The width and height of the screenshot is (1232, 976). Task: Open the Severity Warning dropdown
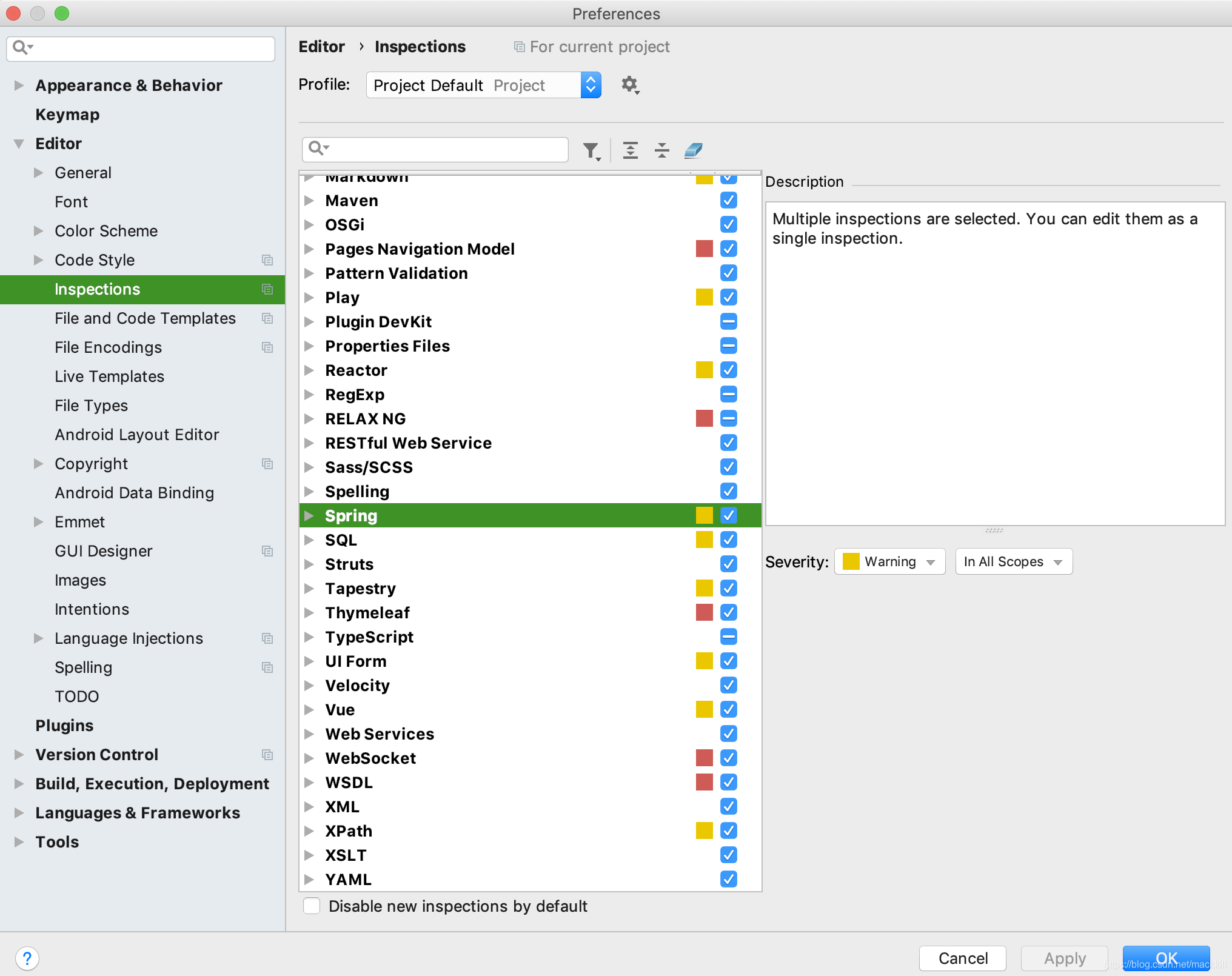coord(889,561)
